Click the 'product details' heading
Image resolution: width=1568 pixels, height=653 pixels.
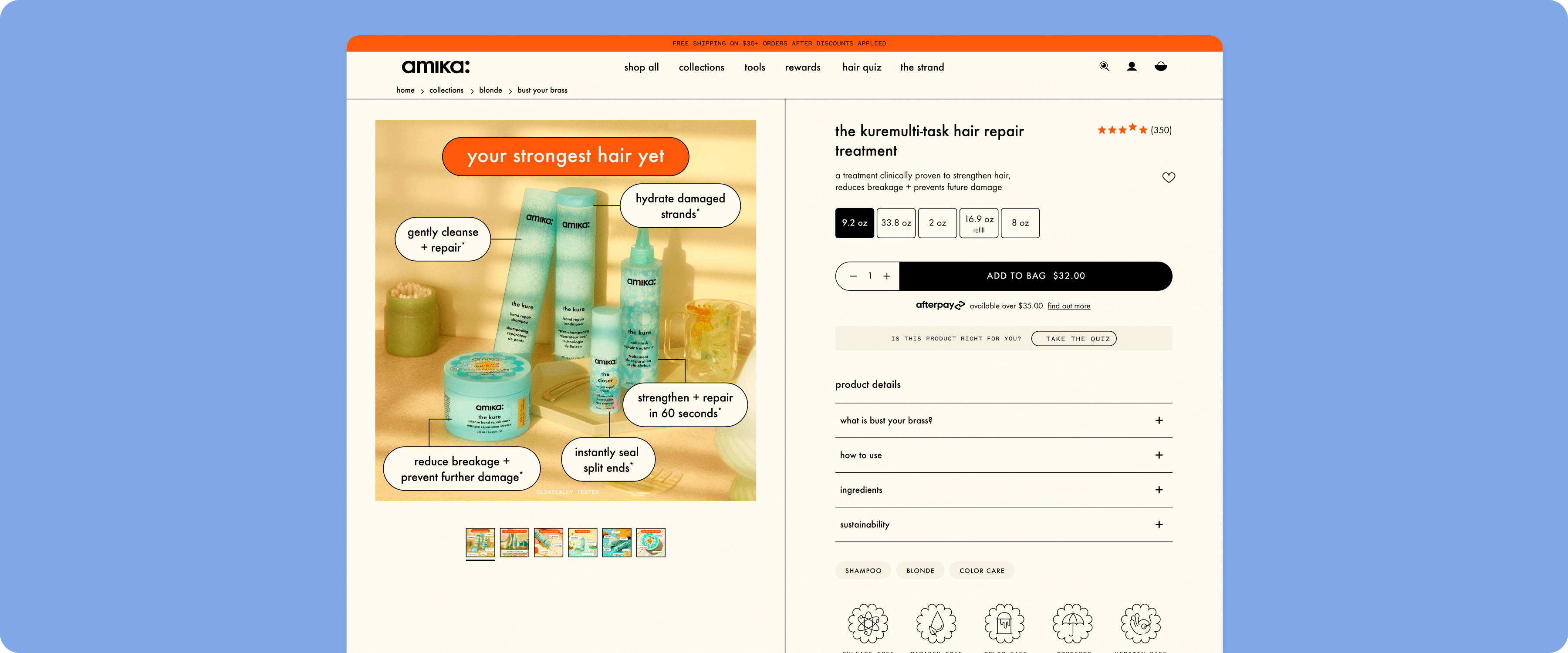click(x=867, y=385)
